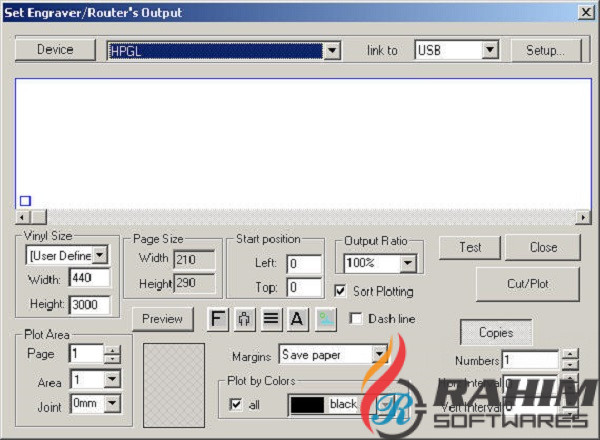Image resolution: width=600 pixels, height=440 pixels.
Task: Click the Plot Area Page number field
Action: coord(87,354)
